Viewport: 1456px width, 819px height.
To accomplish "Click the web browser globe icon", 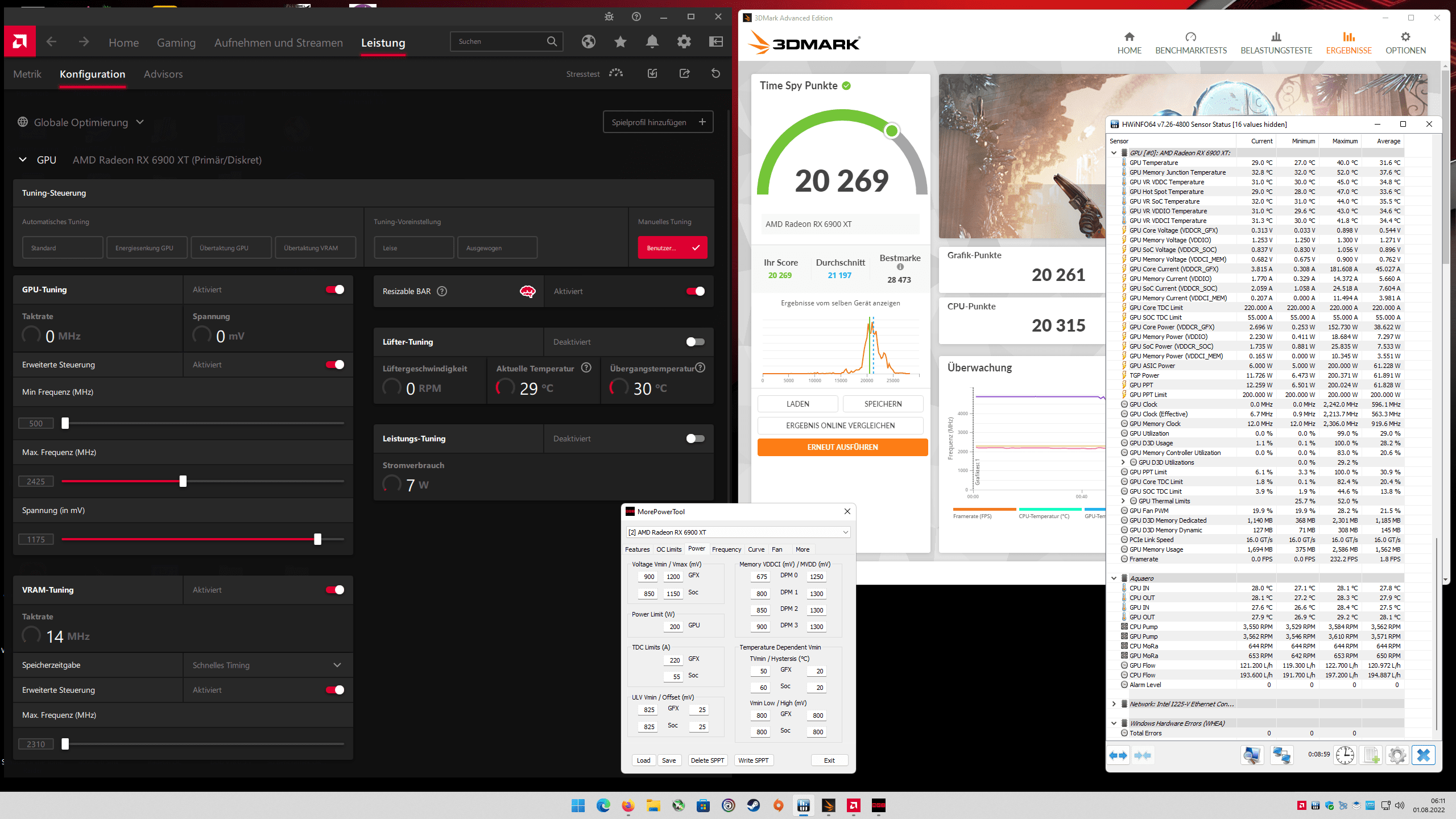I will [589, 42].
